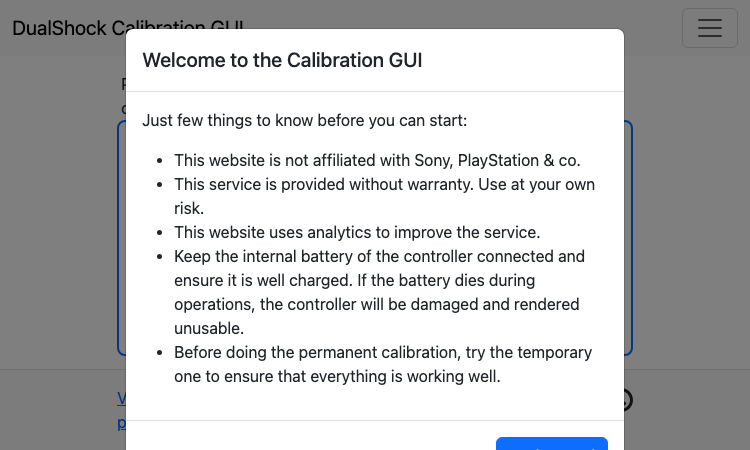
Task: Click the blue button in dialog footer
Action: 551,443
